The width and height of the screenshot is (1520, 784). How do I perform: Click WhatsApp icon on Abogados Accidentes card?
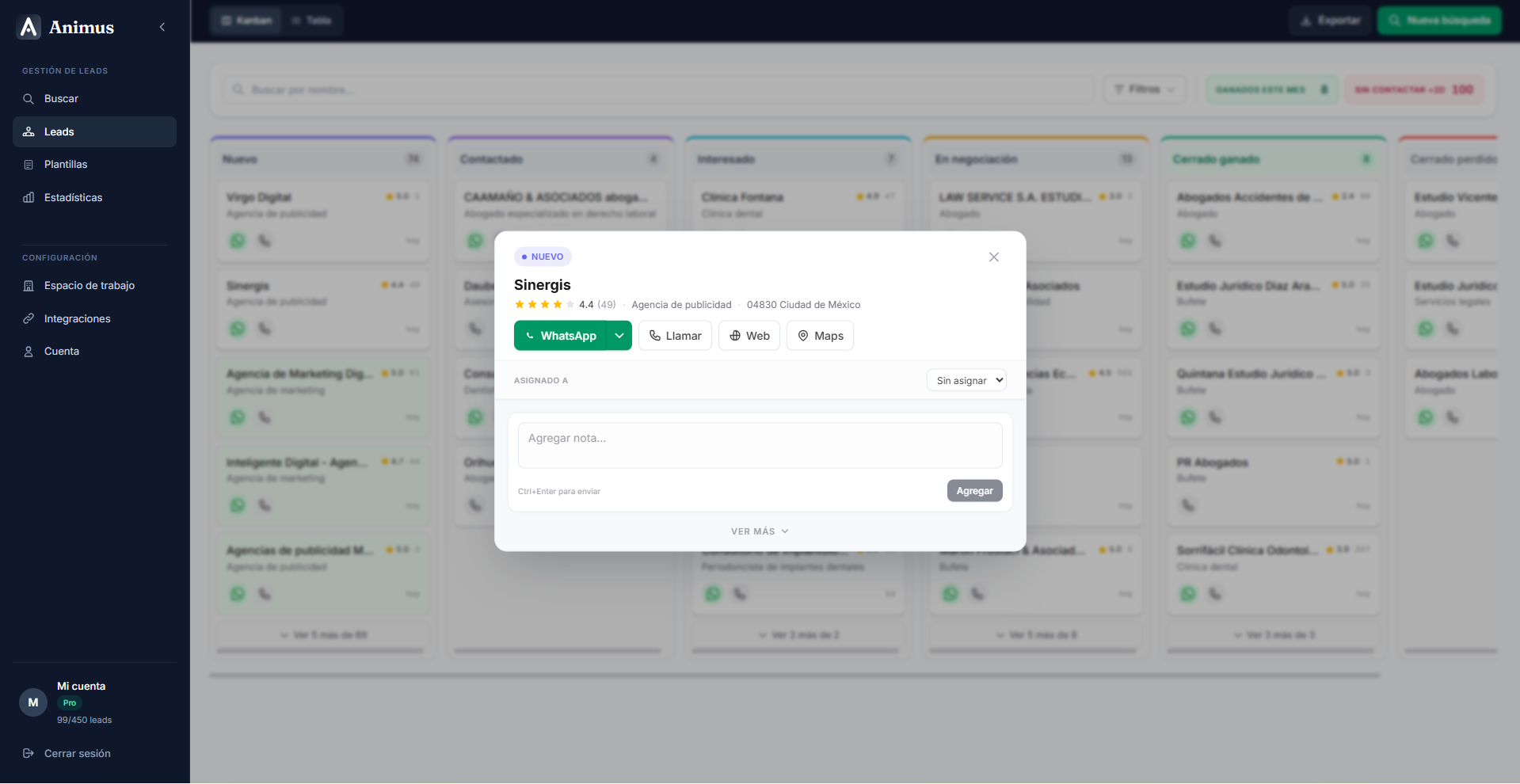(1188, 241)
